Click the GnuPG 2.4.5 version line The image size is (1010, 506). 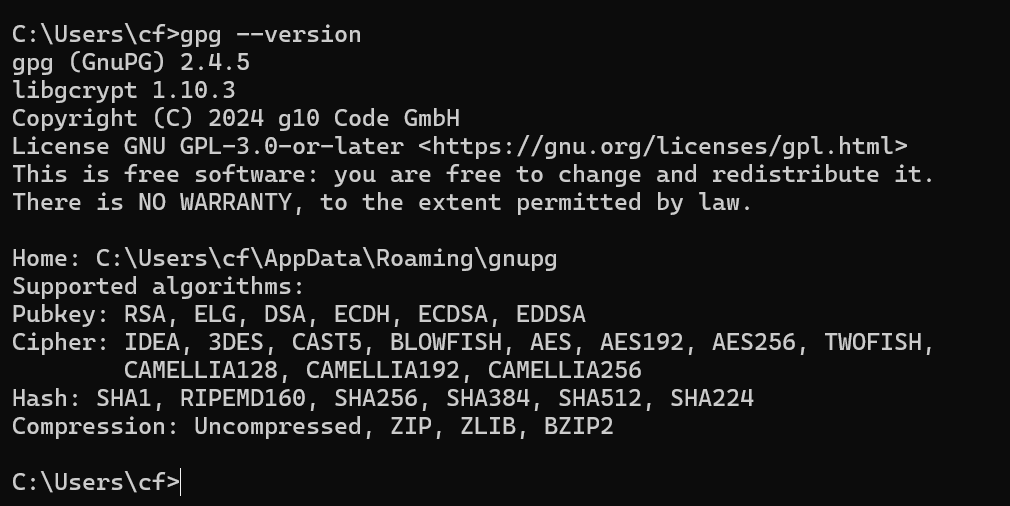[131, 62]
